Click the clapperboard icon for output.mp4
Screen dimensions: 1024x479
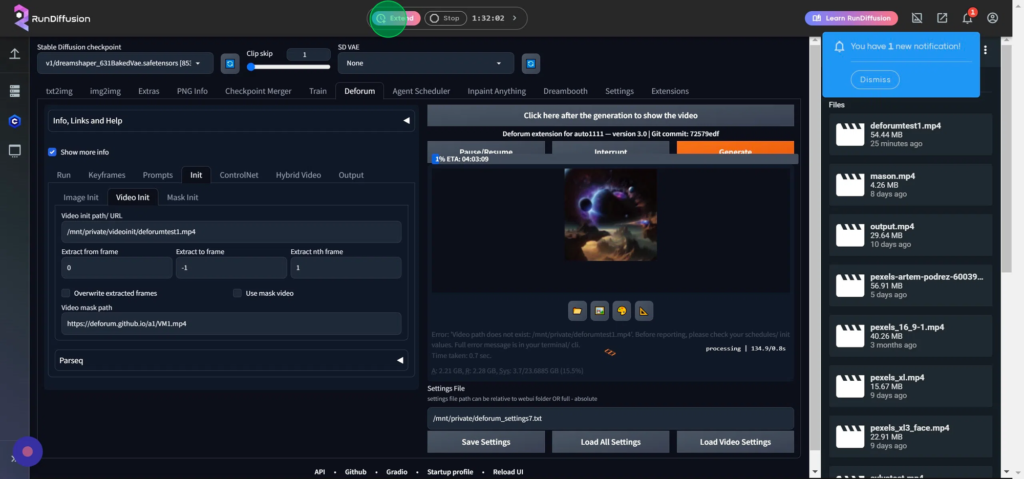click(x=850, y=235)
